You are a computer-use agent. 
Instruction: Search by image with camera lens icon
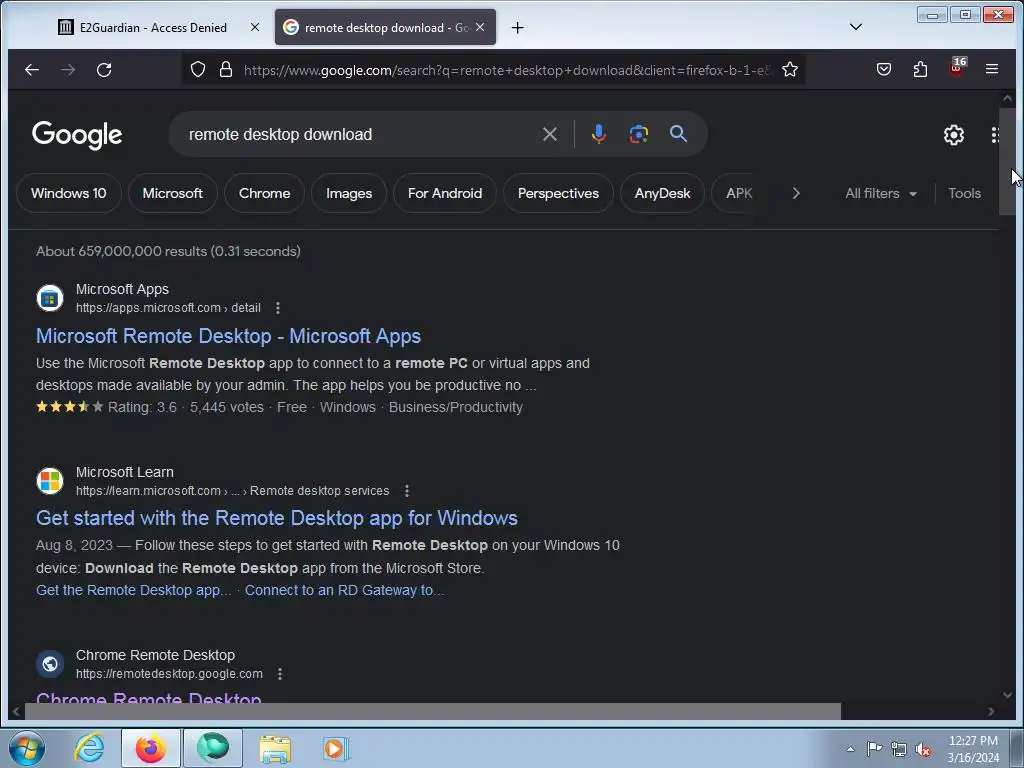click(638, 135)
